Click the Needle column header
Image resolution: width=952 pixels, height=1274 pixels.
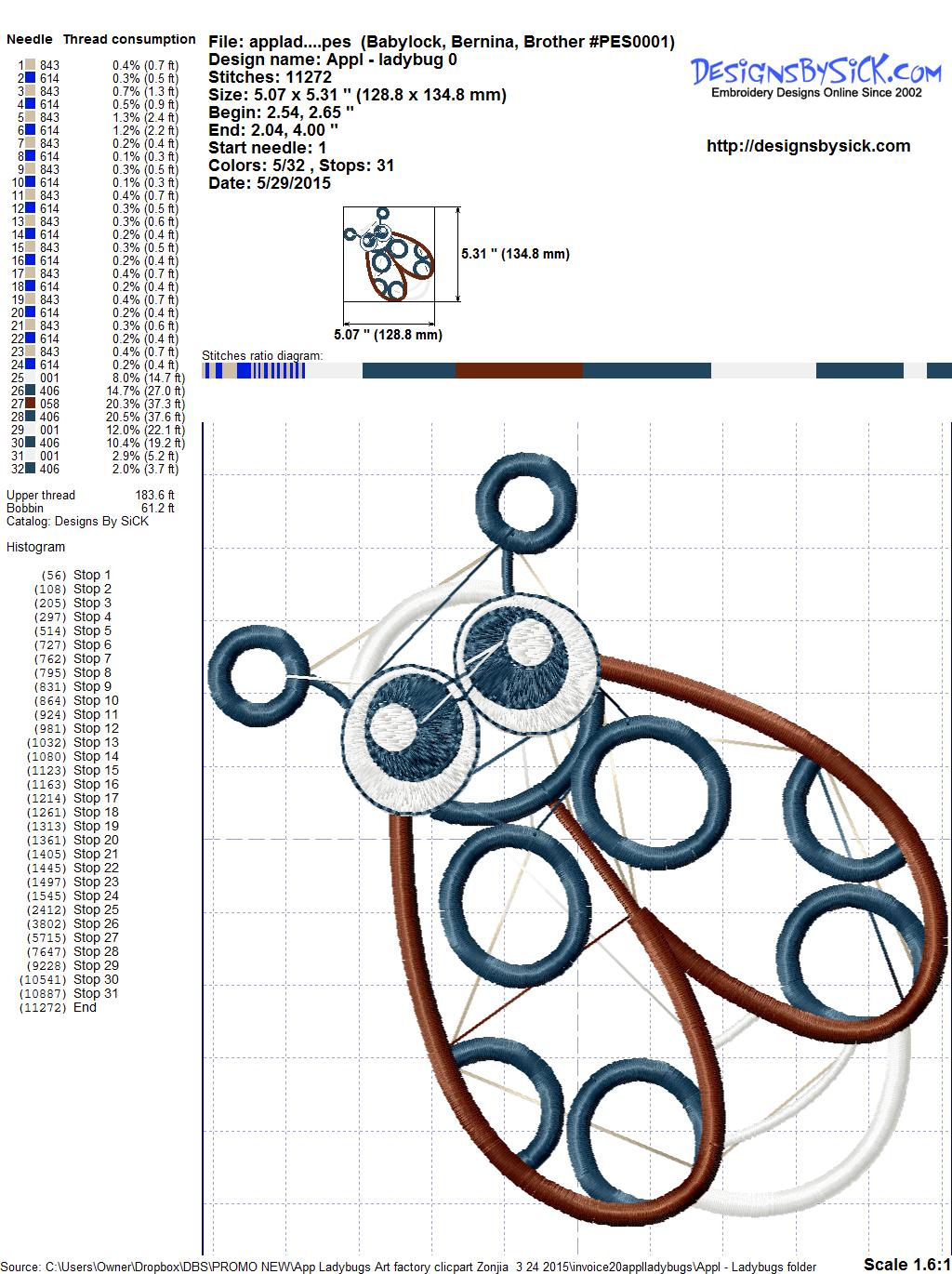click(30, 39)
